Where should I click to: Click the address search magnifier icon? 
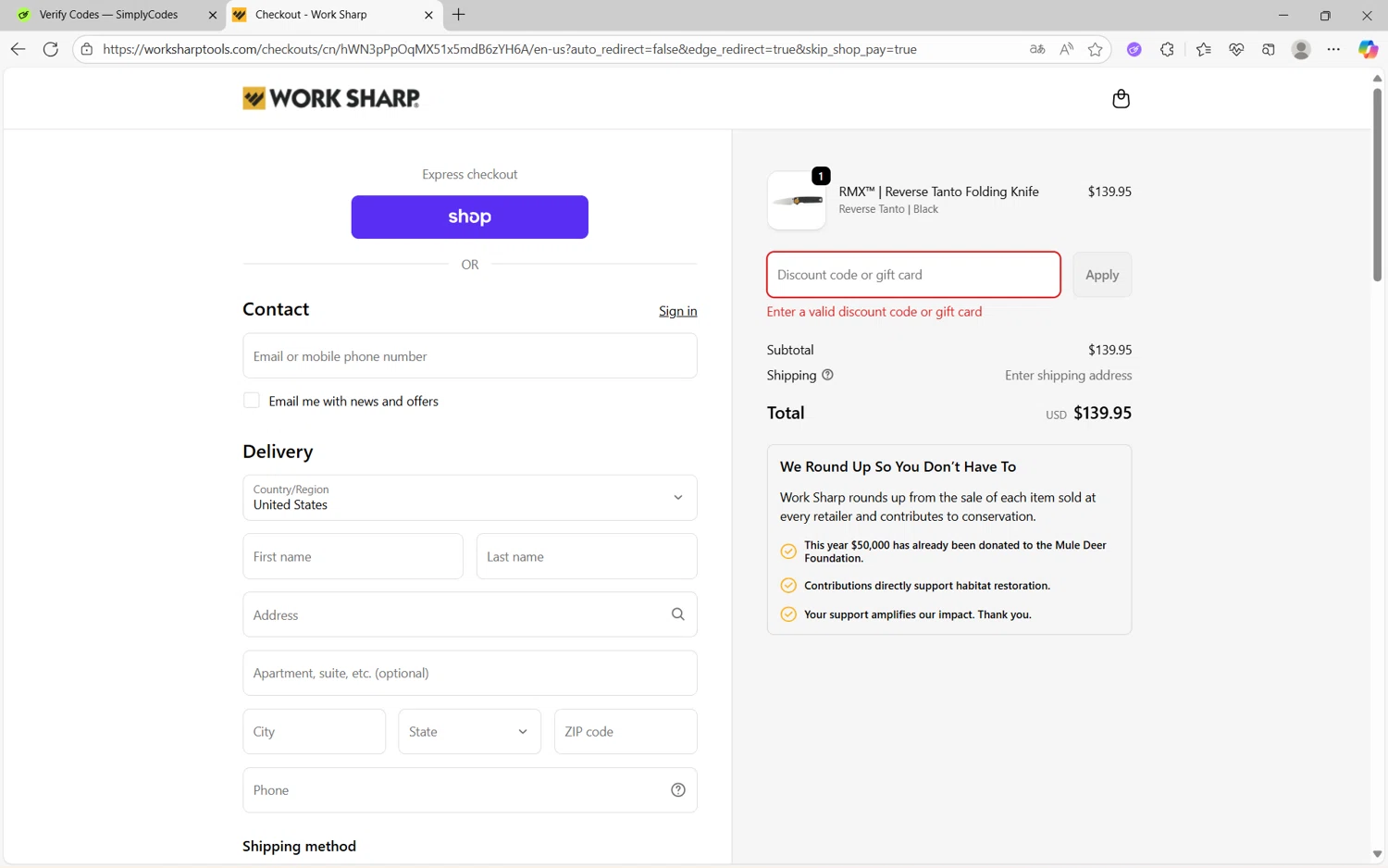677,614
